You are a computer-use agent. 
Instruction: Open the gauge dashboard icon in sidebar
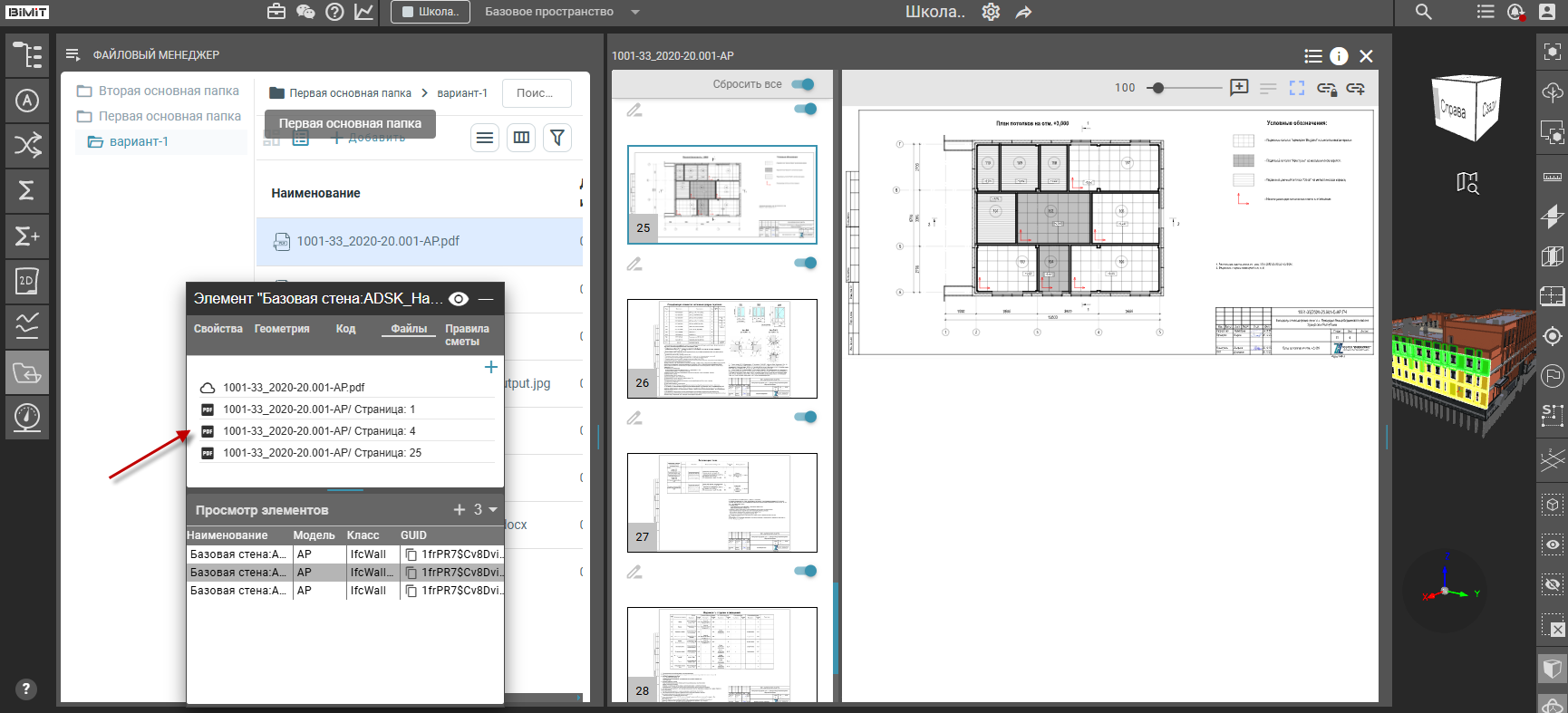tap(27, 418)
